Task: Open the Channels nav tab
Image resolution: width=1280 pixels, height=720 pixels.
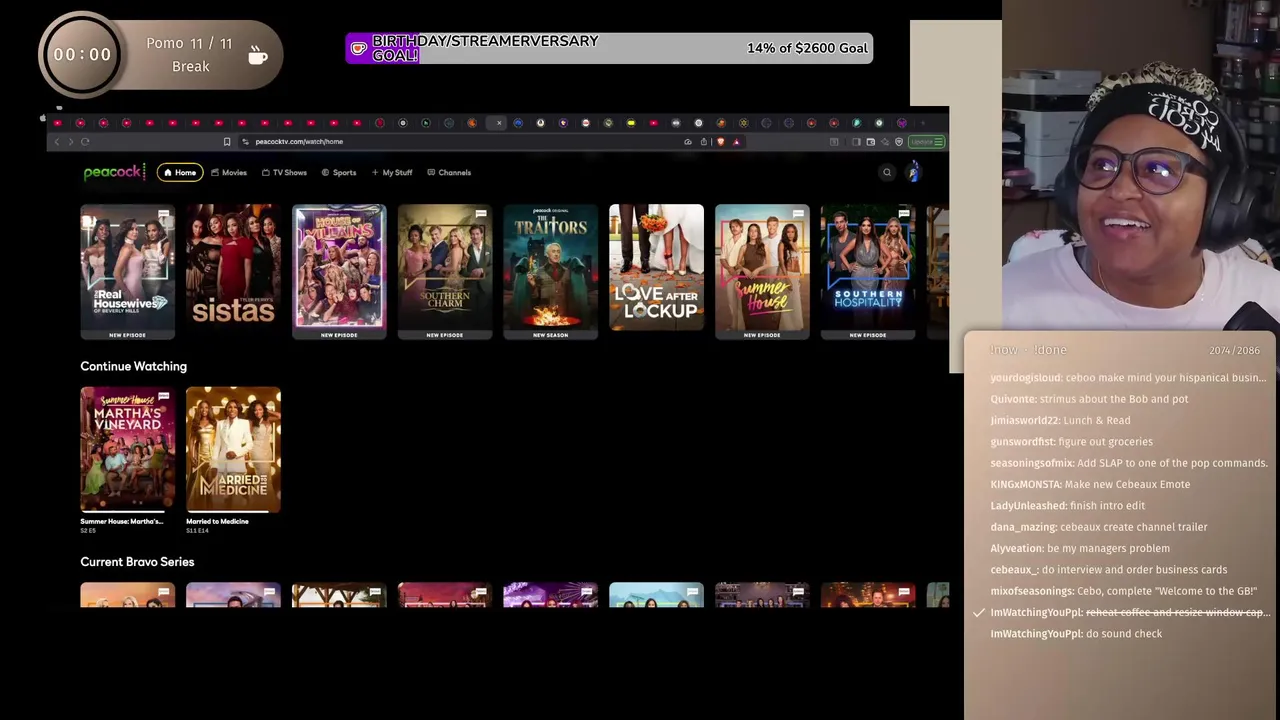Action: (x=449, y=173)
